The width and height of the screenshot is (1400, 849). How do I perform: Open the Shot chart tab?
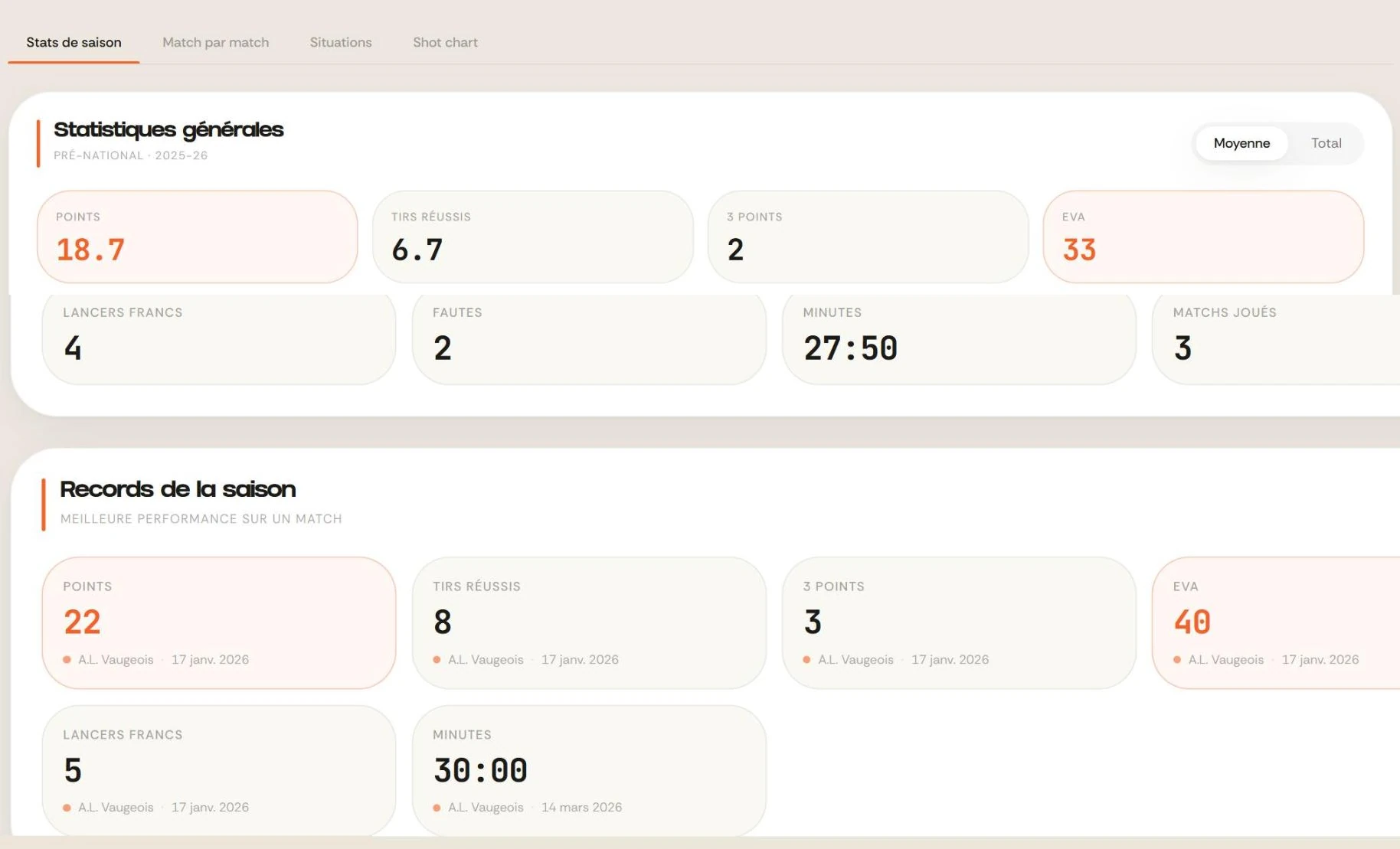(445, 42)
